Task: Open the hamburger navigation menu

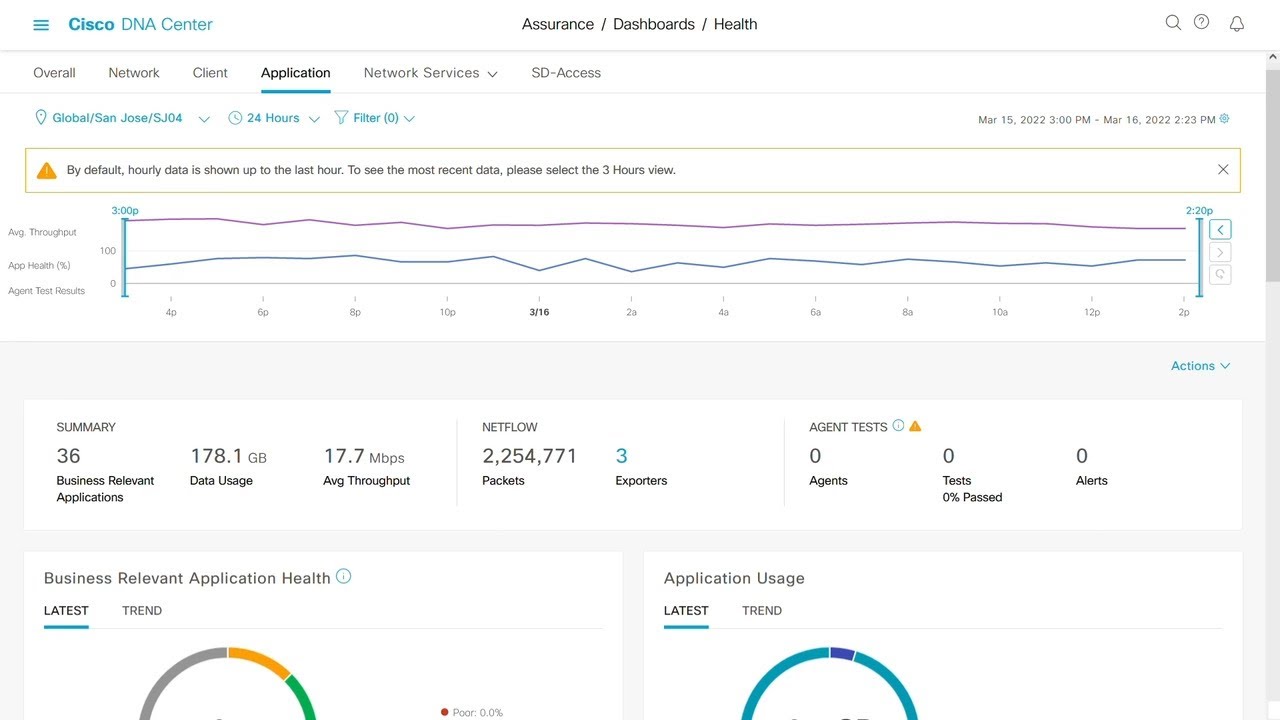Action: [x=41, y=25]
